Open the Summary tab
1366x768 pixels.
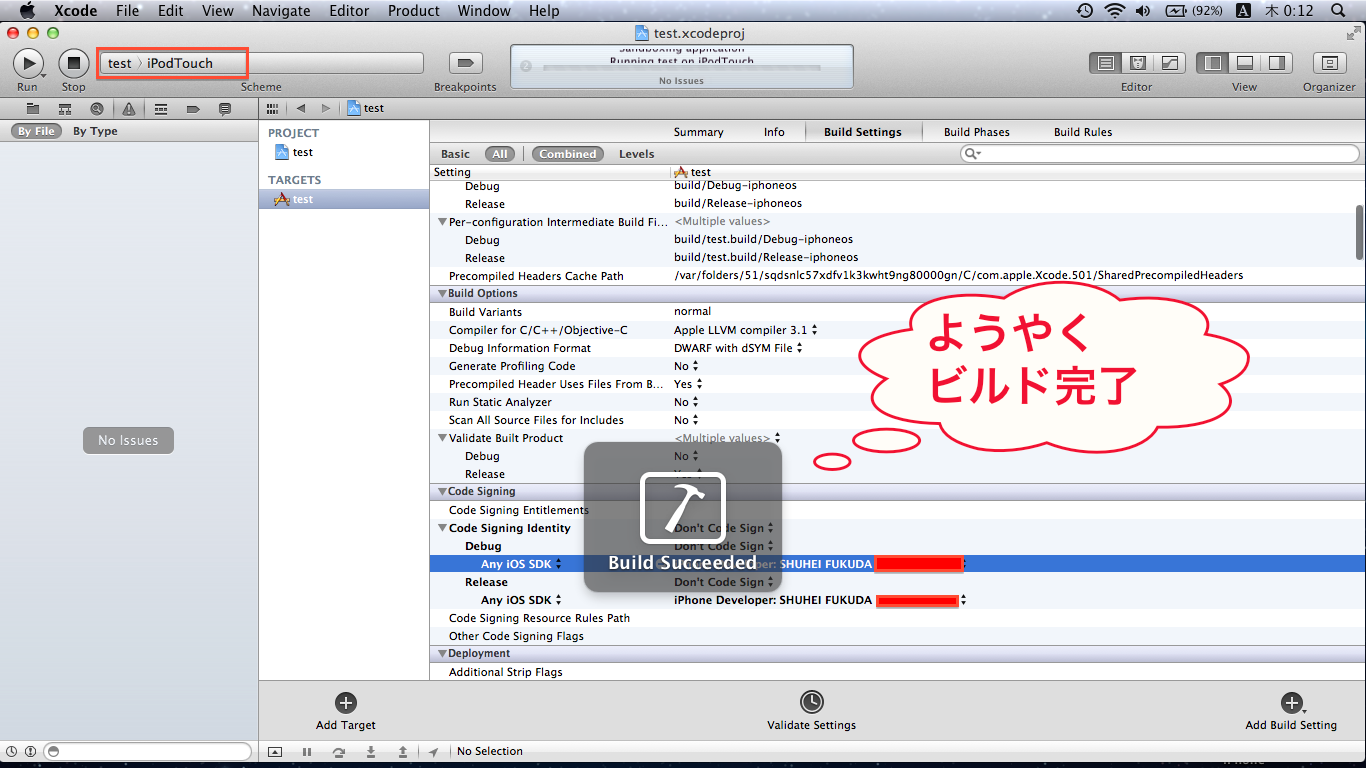click(x=698, y=132)
